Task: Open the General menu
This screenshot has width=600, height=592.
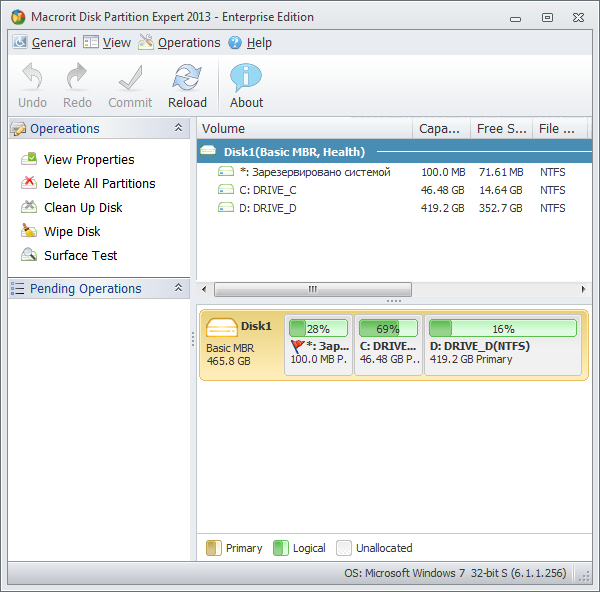Action: pos(44,42)
